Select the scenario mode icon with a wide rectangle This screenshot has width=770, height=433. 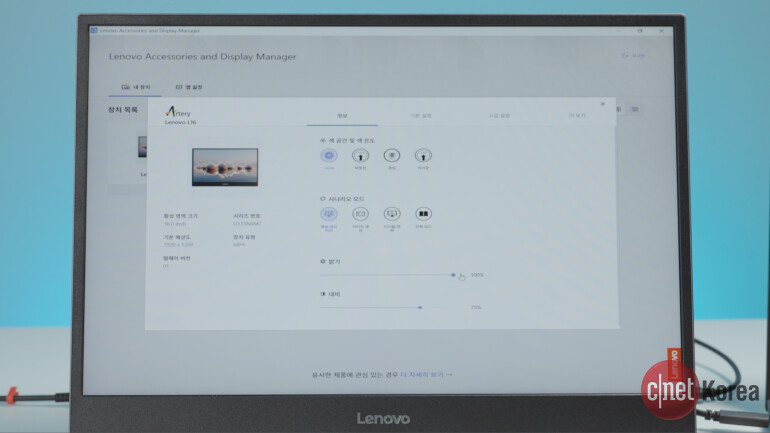pyautogui.click(x=360, y=214)
